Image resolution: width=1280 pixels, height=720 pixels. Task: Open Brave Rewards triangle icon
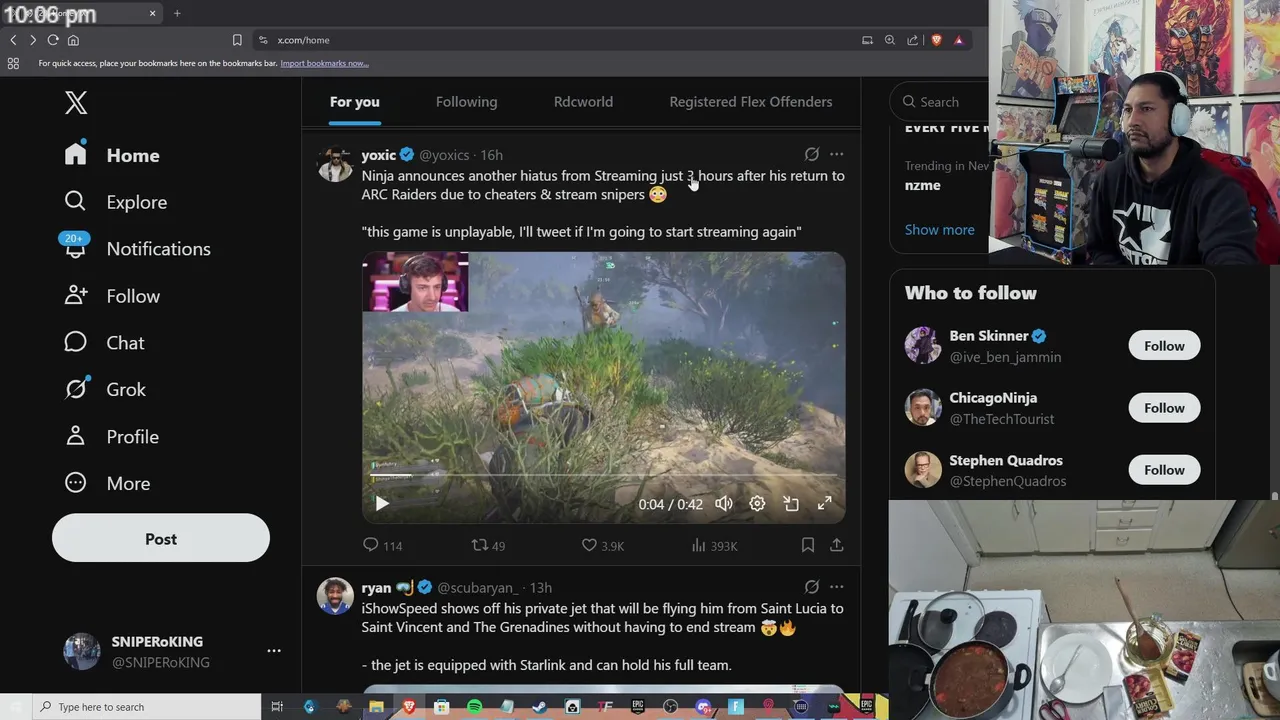click(958, 40)
